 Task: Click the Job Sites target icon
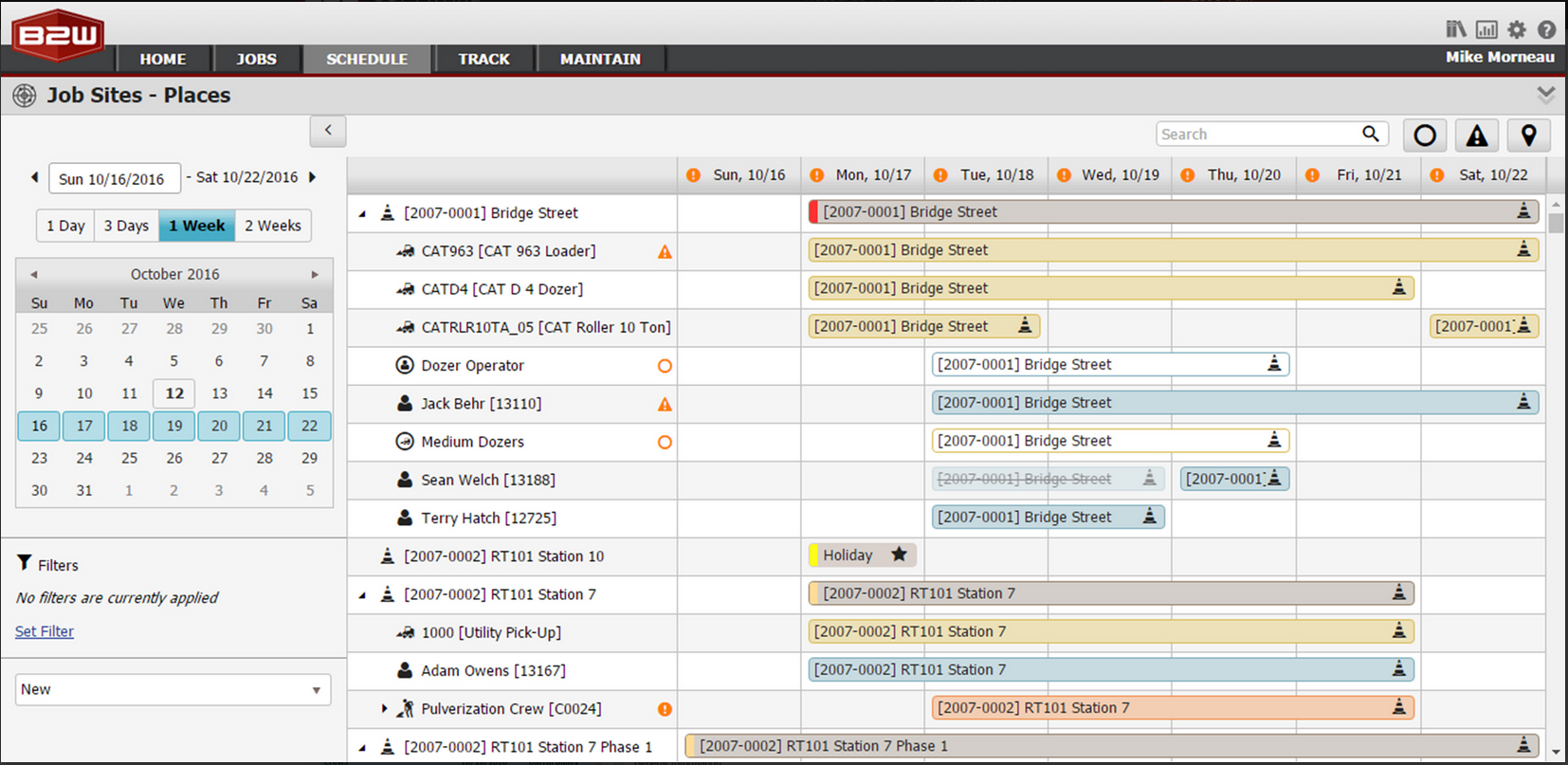pos(25,95)
